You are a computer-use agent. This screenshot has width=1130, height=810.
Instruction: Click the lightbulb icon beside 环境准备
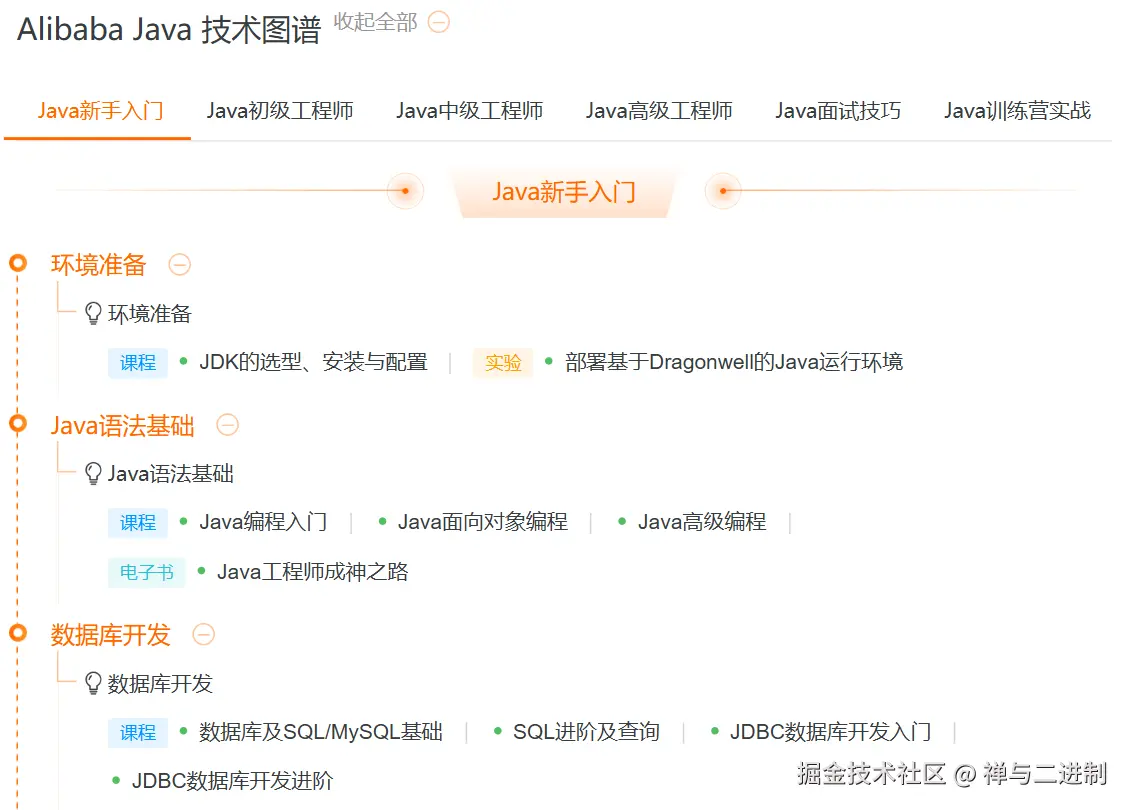[92, 313]
